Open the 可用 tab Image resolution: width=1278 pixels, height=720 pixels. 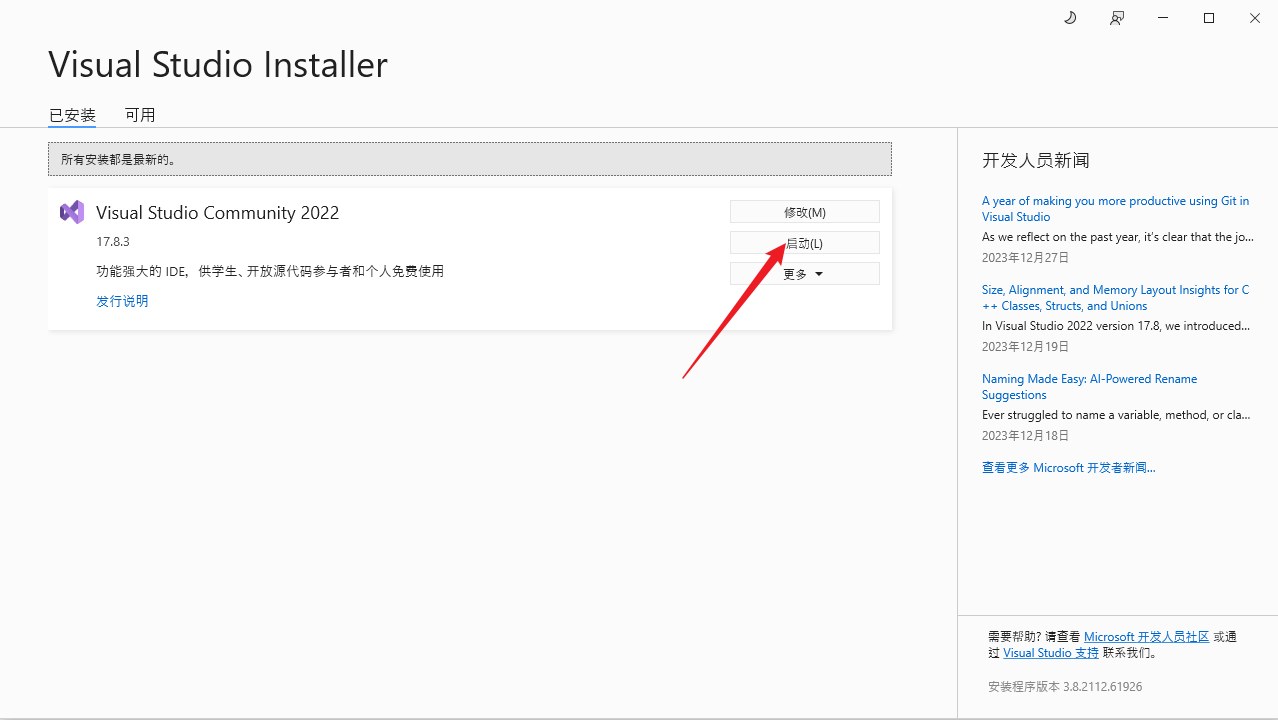tap(140, 115)
